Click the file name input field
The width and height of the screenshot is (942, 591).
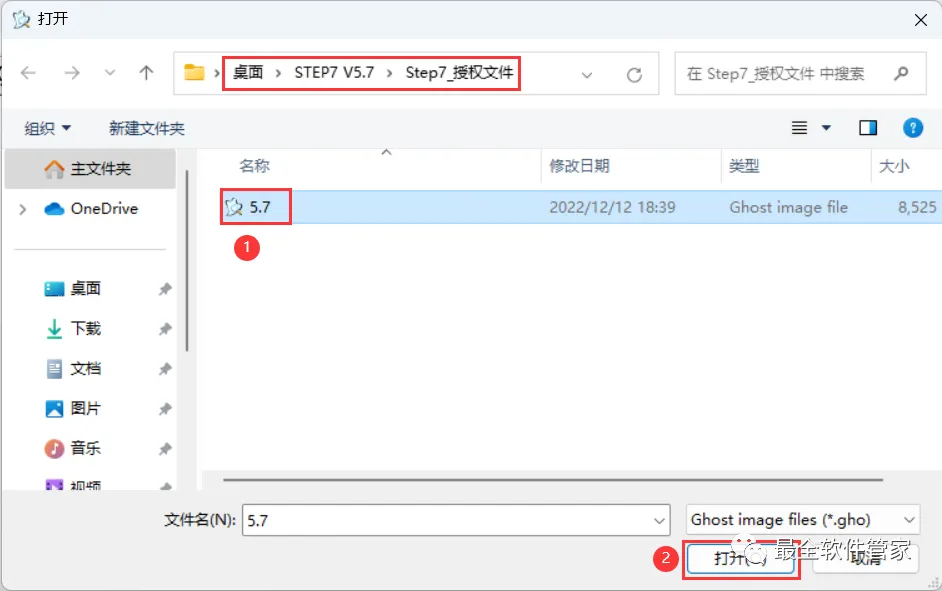(456, 520)
